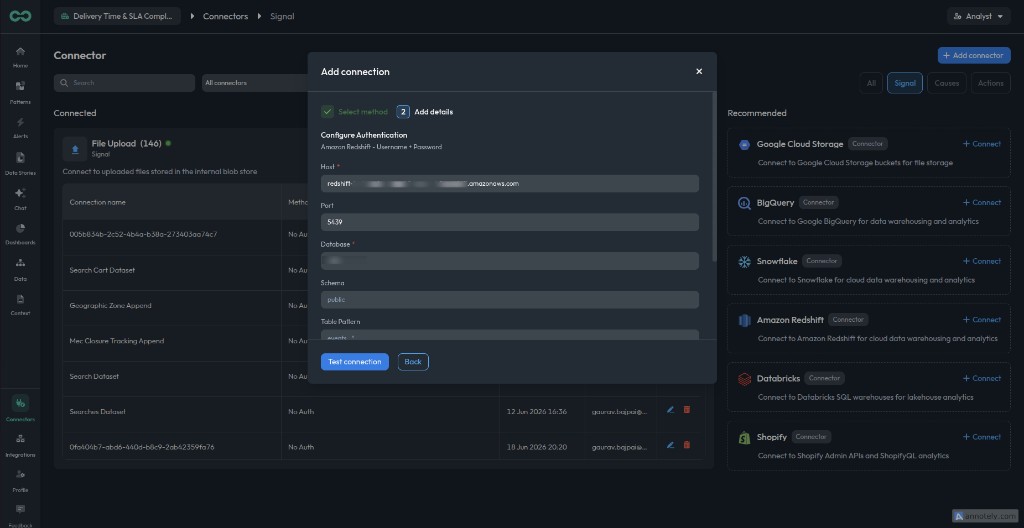Connect to BigQuery
The width and height of the screenshot is (1024, 528).
[x=982, y=203]
